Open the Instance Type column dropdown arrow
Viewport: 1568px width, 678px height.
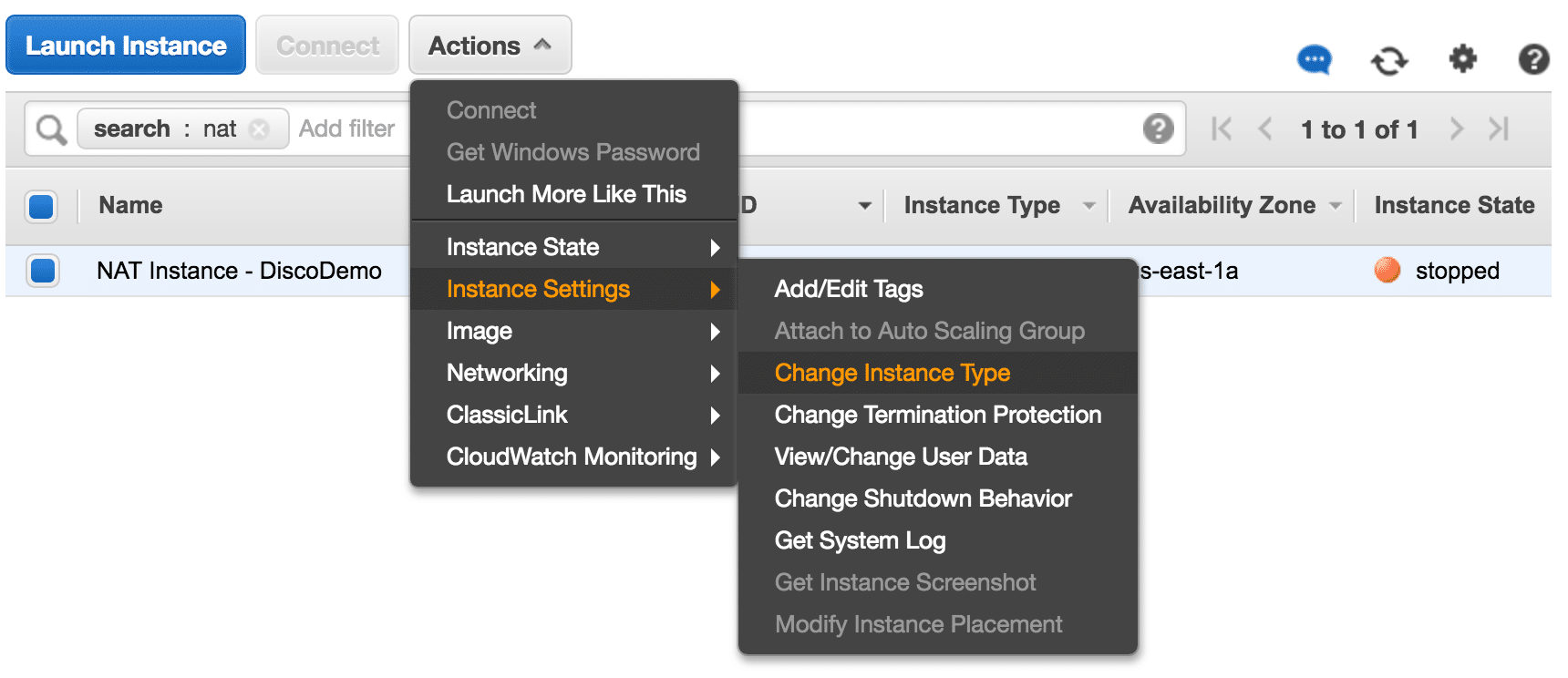[1088, 206]
